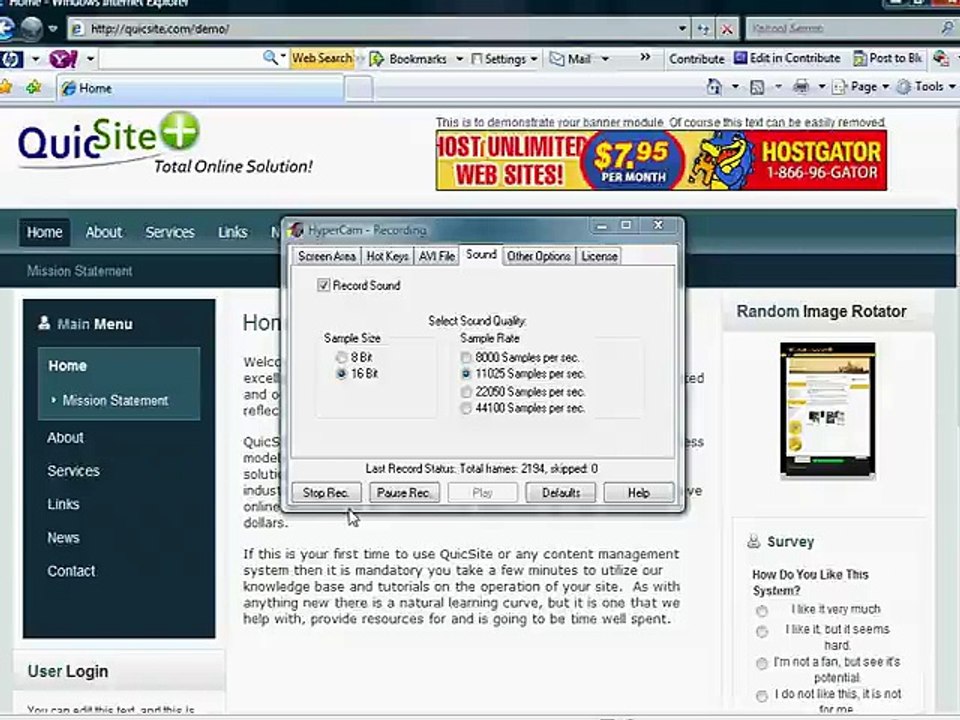Open the Contact link in Main Menu

(71, 571)
